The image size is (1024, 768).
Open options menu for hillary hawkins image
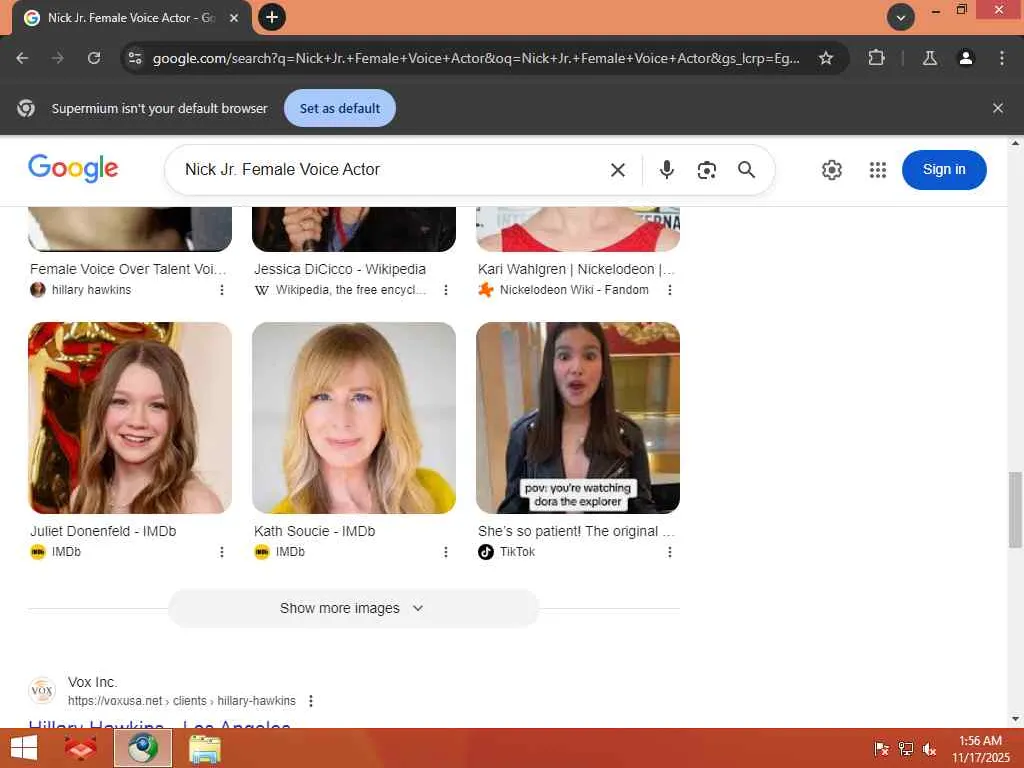tap(222, 290)
